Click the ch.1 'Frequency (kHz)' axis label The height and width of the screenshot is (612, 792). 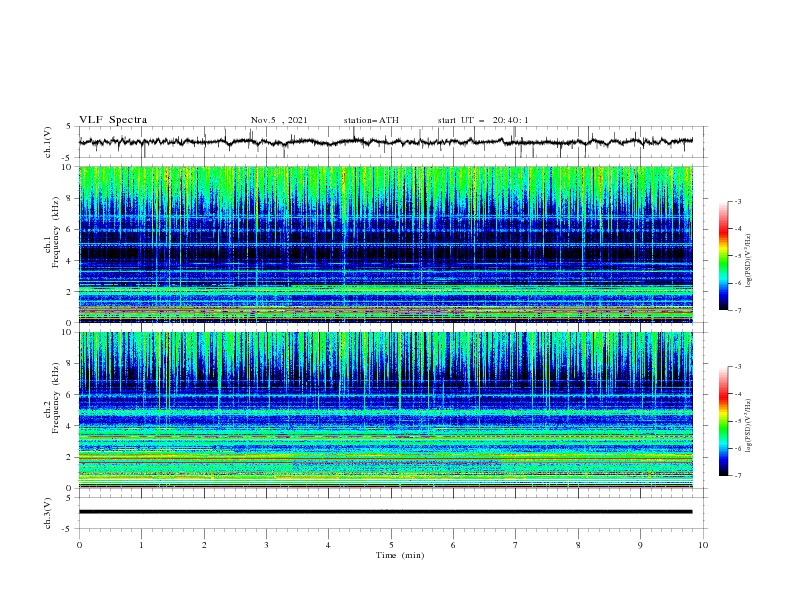point(56,233)
